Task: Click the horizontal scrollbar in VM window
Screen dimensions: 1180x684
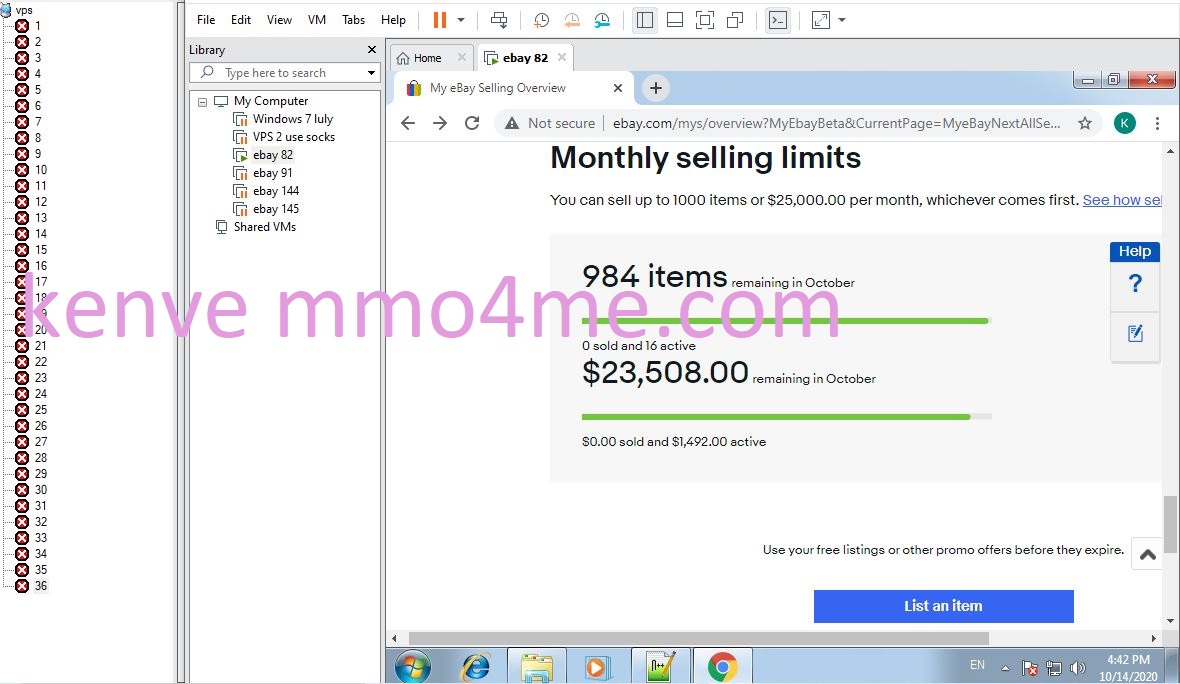Action: (698, 638)
